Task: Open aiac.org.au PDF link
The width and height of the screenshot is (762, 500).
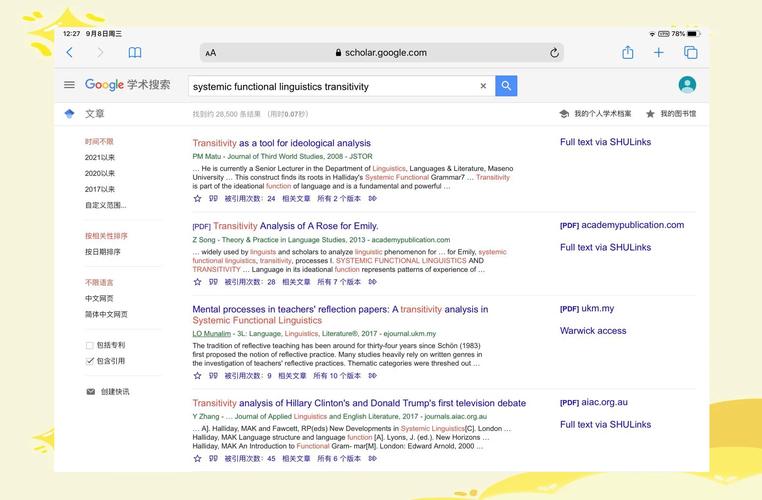Action: (594, 402)
